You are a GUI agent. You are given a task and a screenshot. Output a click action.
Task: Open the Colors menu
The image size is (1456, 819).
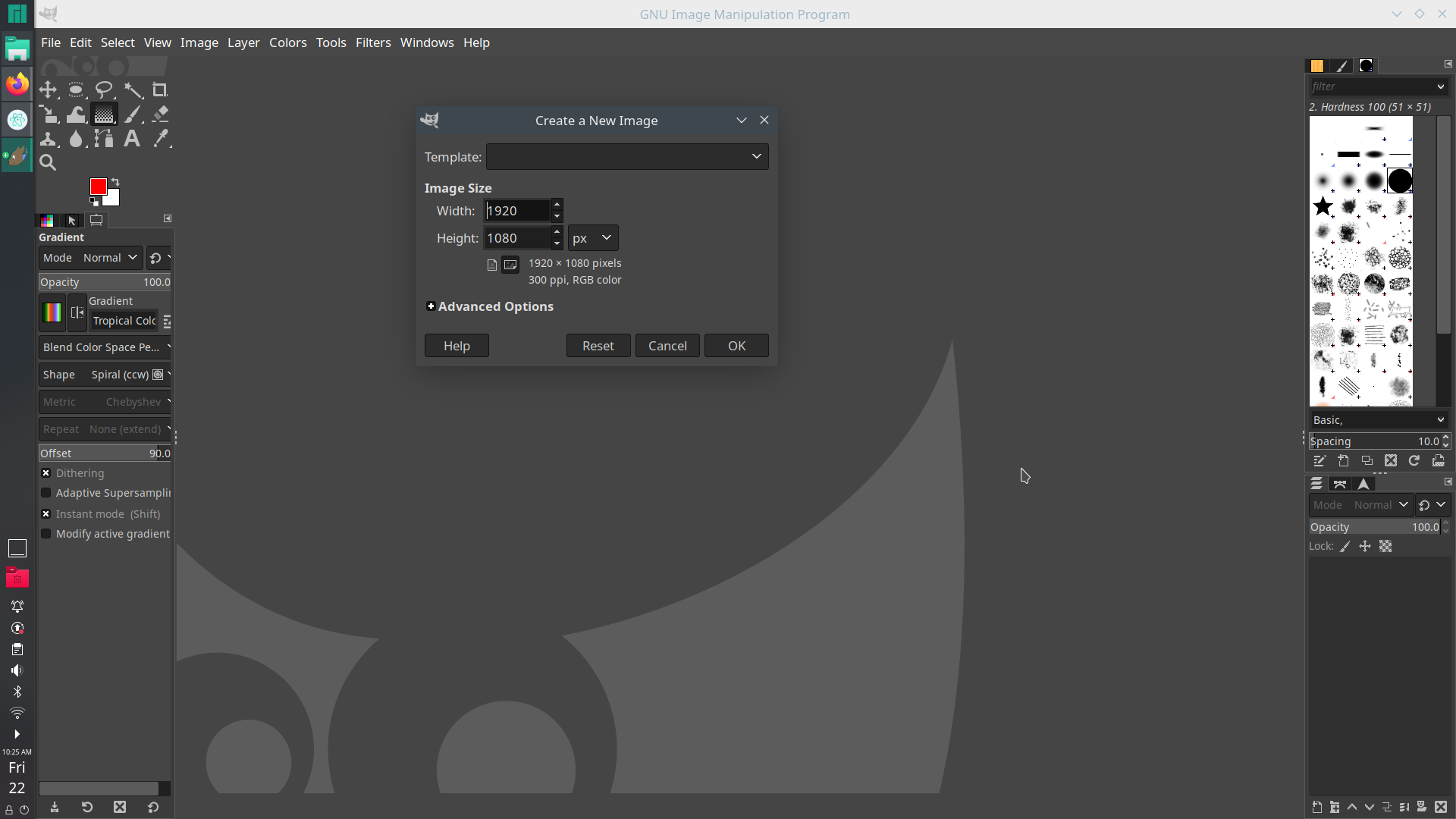287,42
